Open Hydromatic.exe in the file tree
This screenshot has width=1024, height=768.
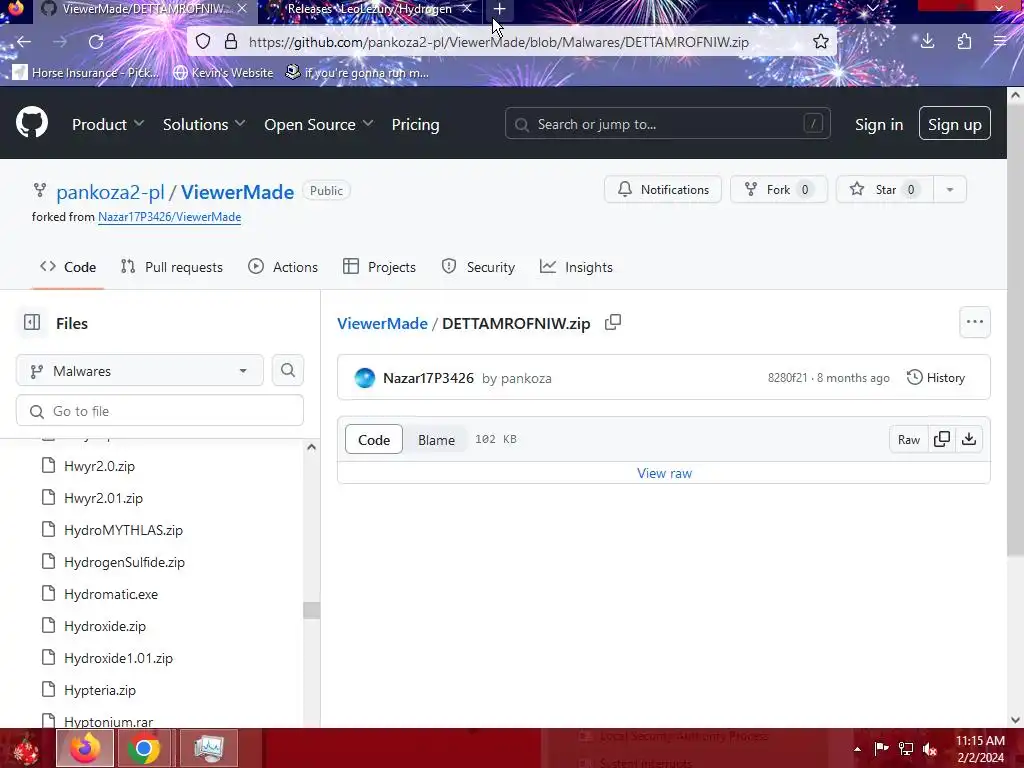[x=111, y=594]
